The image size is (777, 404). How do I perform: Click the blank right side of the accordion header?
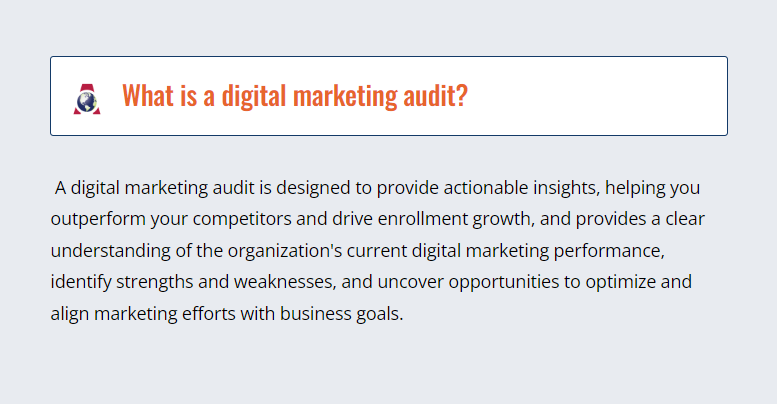tap(595, 96)
